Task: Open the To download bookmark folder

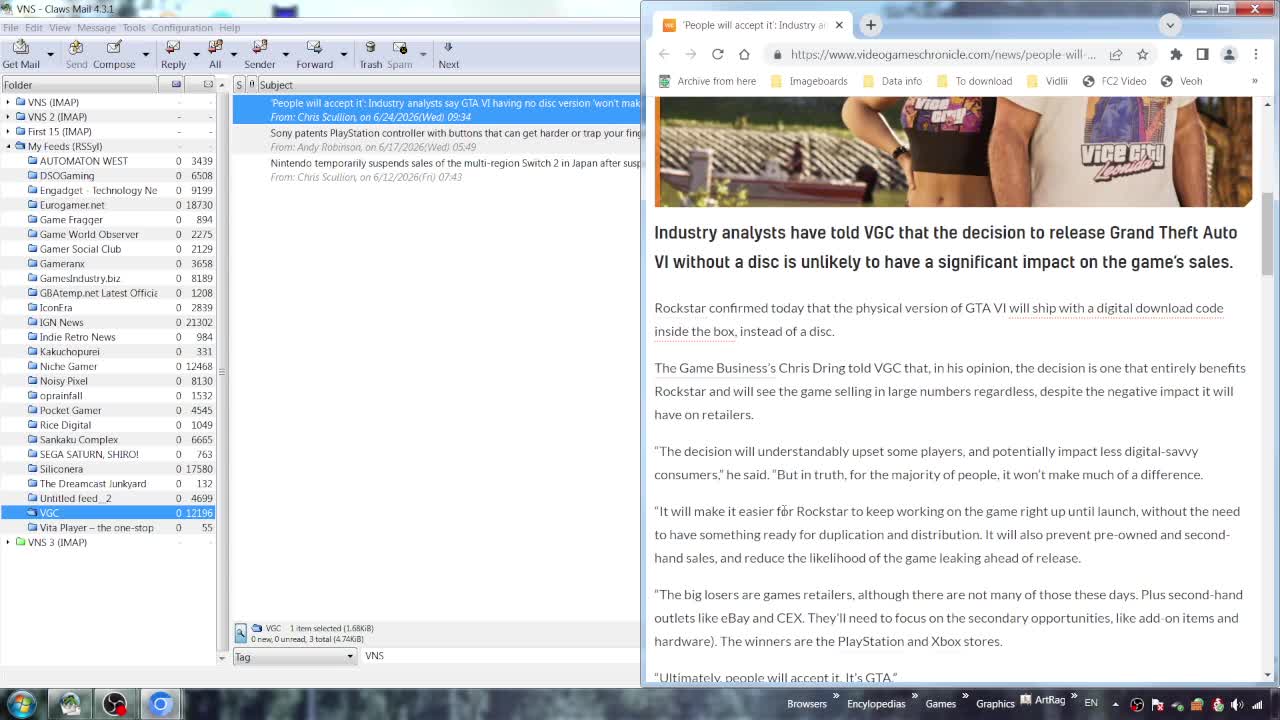Action: pos(974,81)
